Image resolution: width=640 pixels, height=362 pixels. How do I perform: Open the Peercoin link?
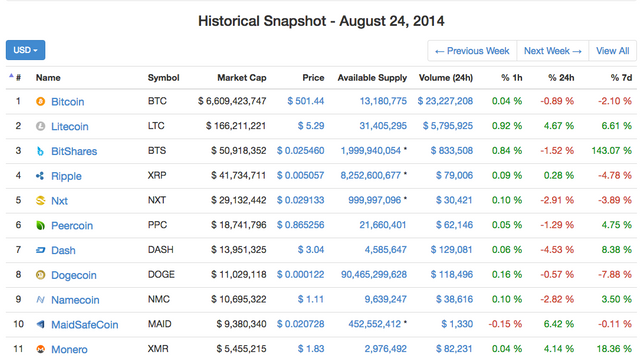(72, 226)
